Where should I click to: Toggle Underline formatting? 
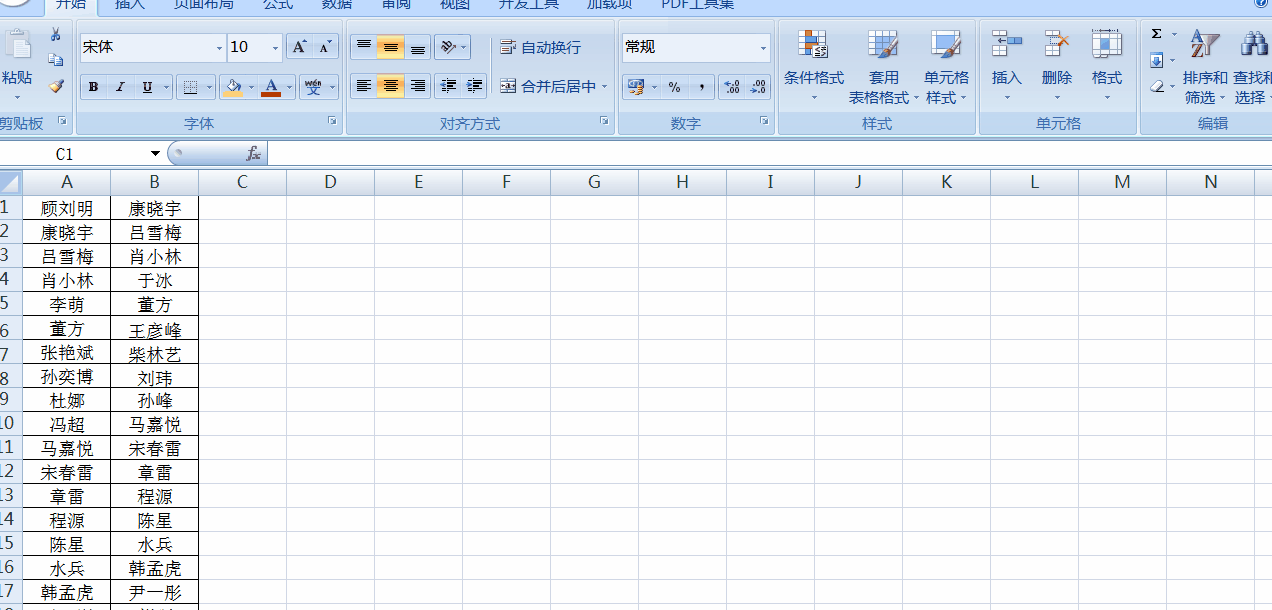click(147, 87)
